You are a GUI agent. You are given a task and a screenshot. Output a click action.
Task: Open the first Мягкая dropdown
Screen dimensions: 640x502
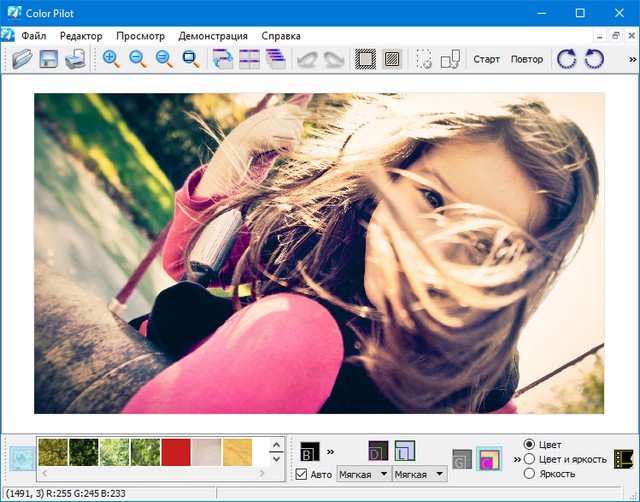pyautogui.click(x=363, y=474)
